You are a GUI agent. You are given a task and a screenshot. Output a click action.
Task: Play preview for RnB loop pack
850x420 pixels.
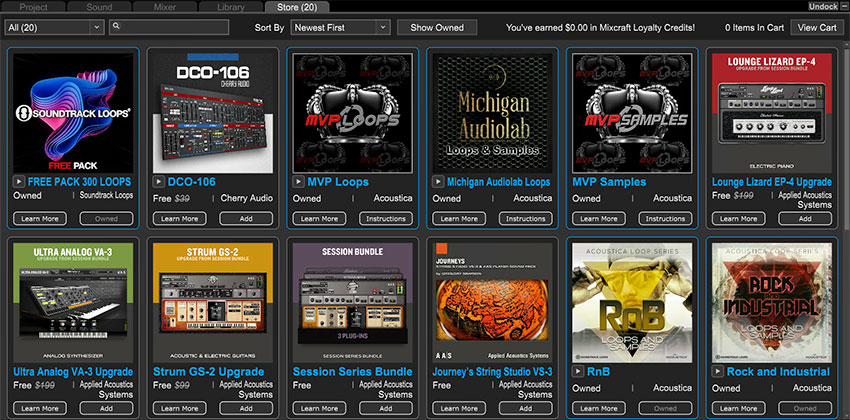[578, 372]
